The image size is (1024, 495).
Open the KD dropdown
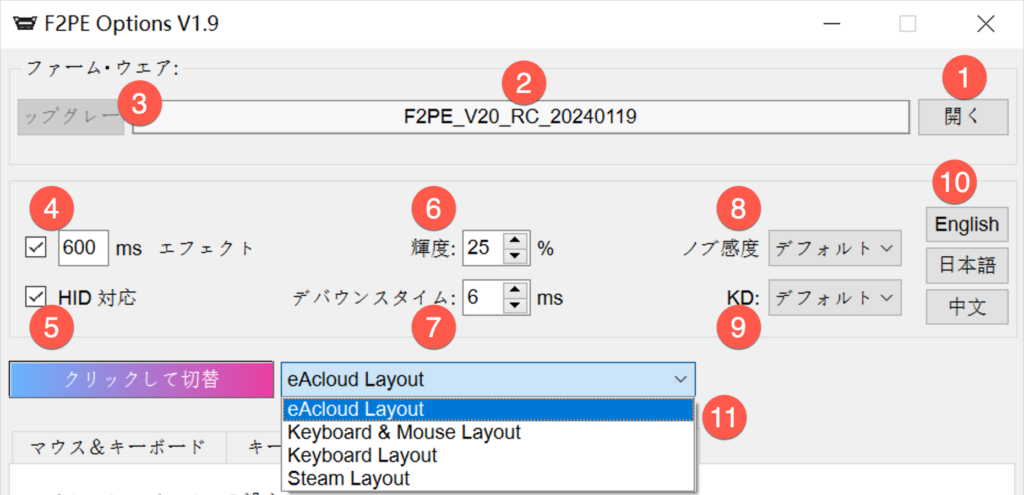(835, 298)
